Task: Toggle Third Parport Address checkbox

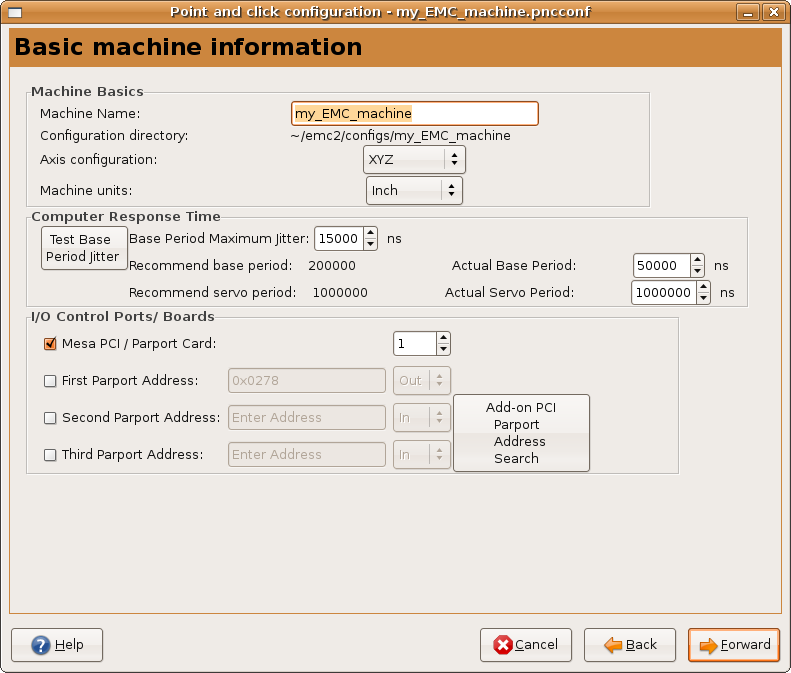Action: click(51, 455)
